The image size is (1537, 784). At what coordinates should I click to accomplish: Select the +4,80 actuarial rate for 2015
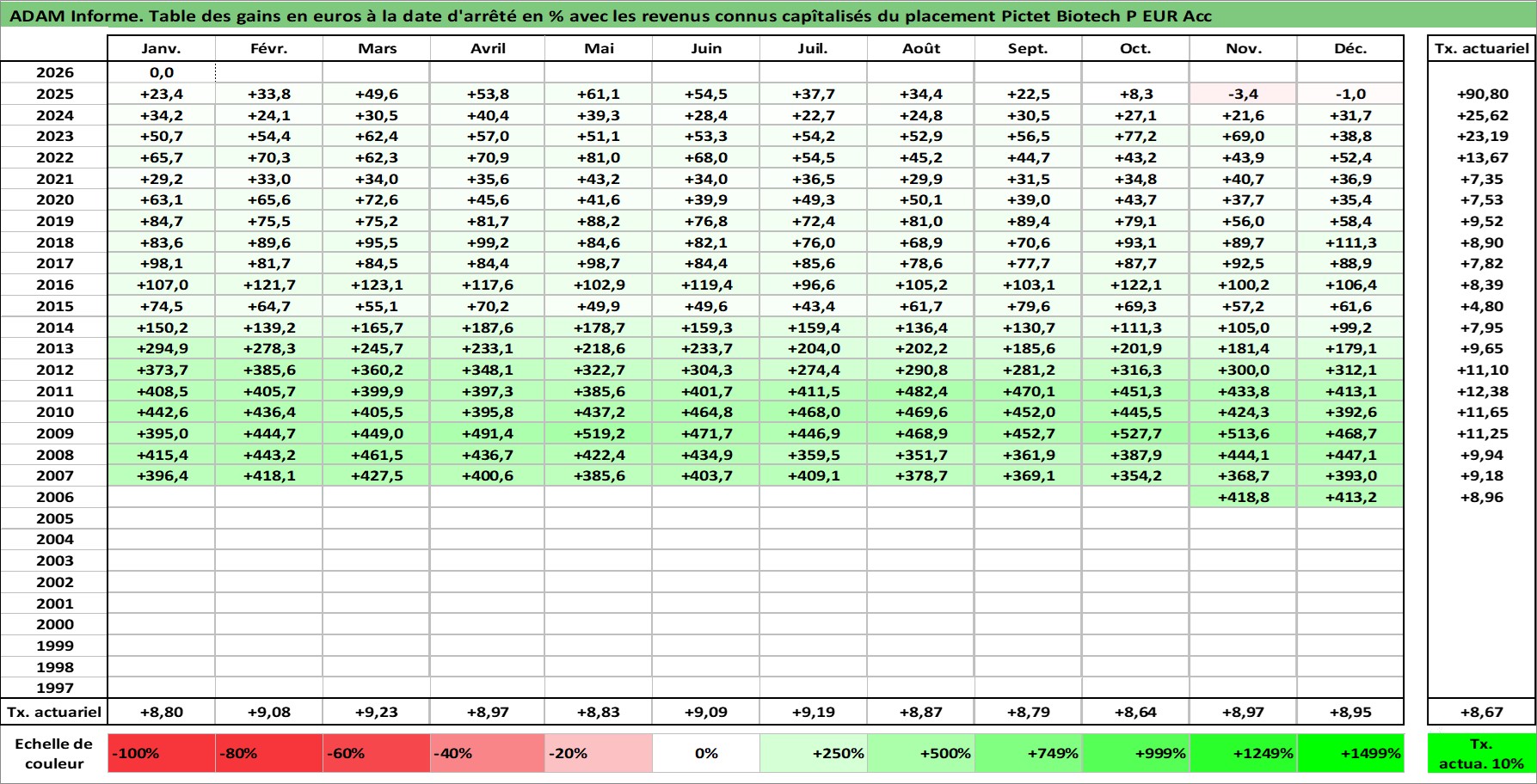[1481, 306]
